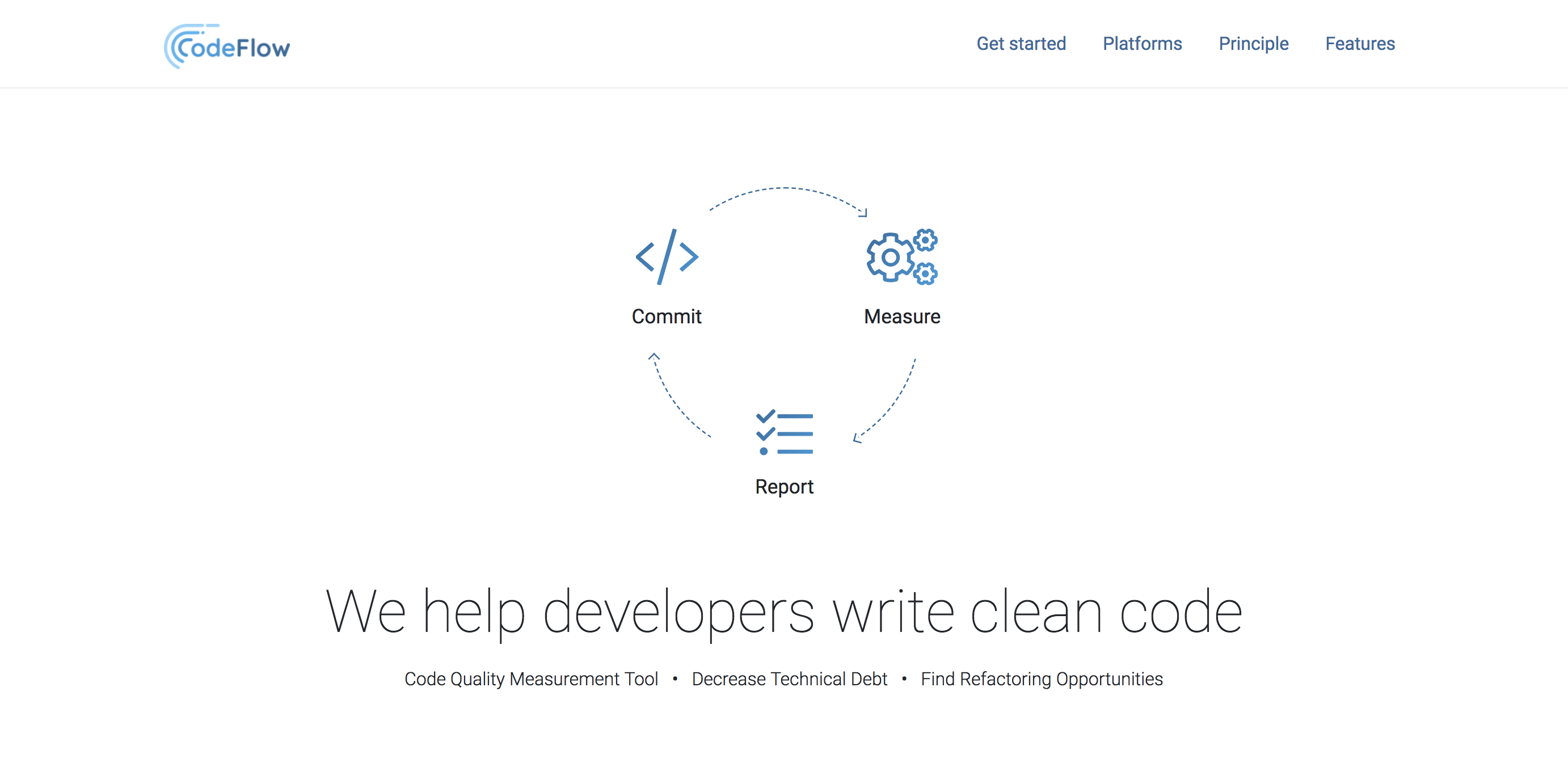1568x784 pixels.
Task: Navigate to the Platforms section
Action: [1142, 43]
